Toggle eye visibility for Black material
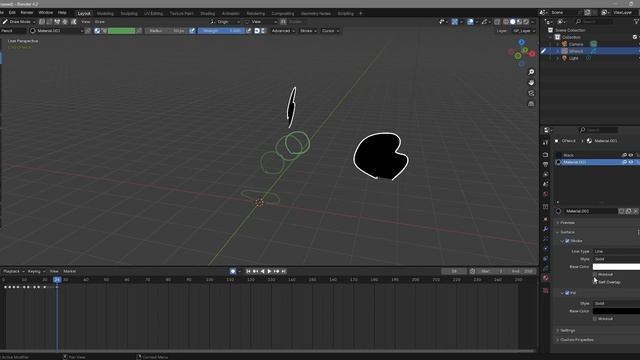 tap(631, 155)
